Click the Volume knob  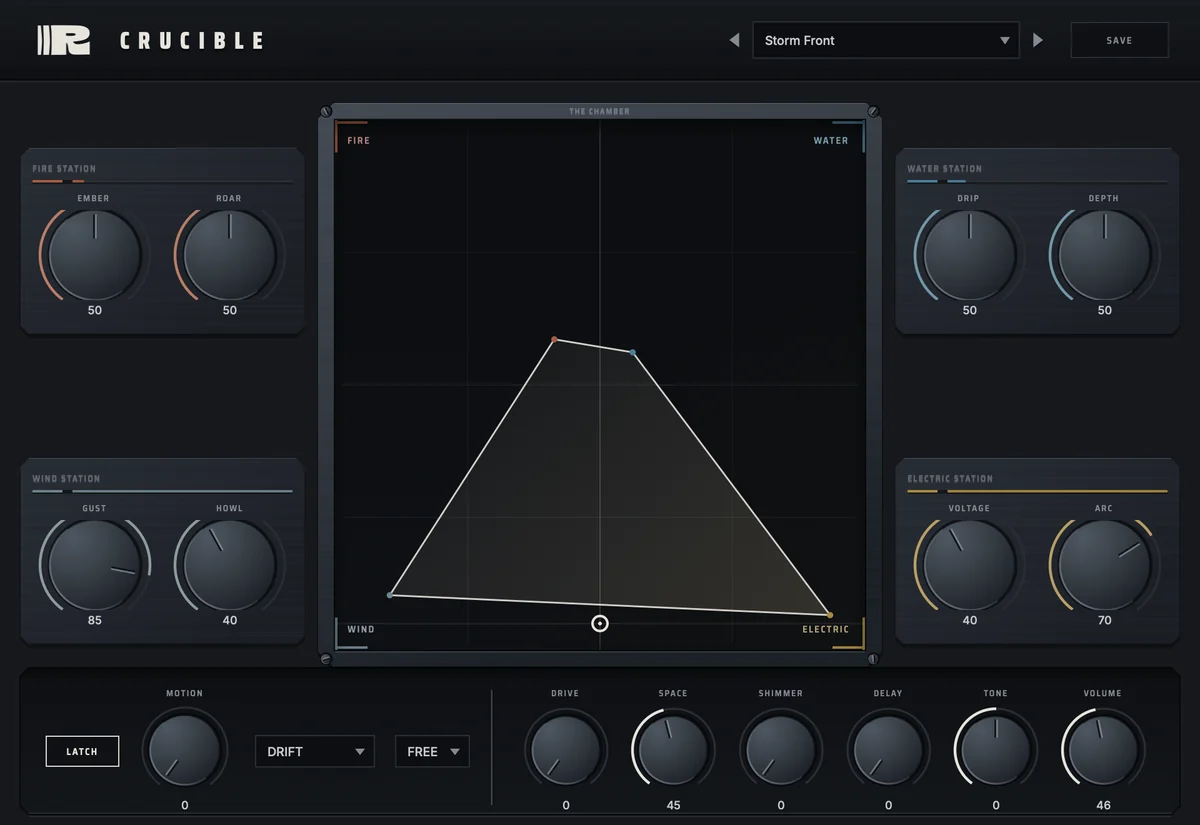tap(1103, 751)
